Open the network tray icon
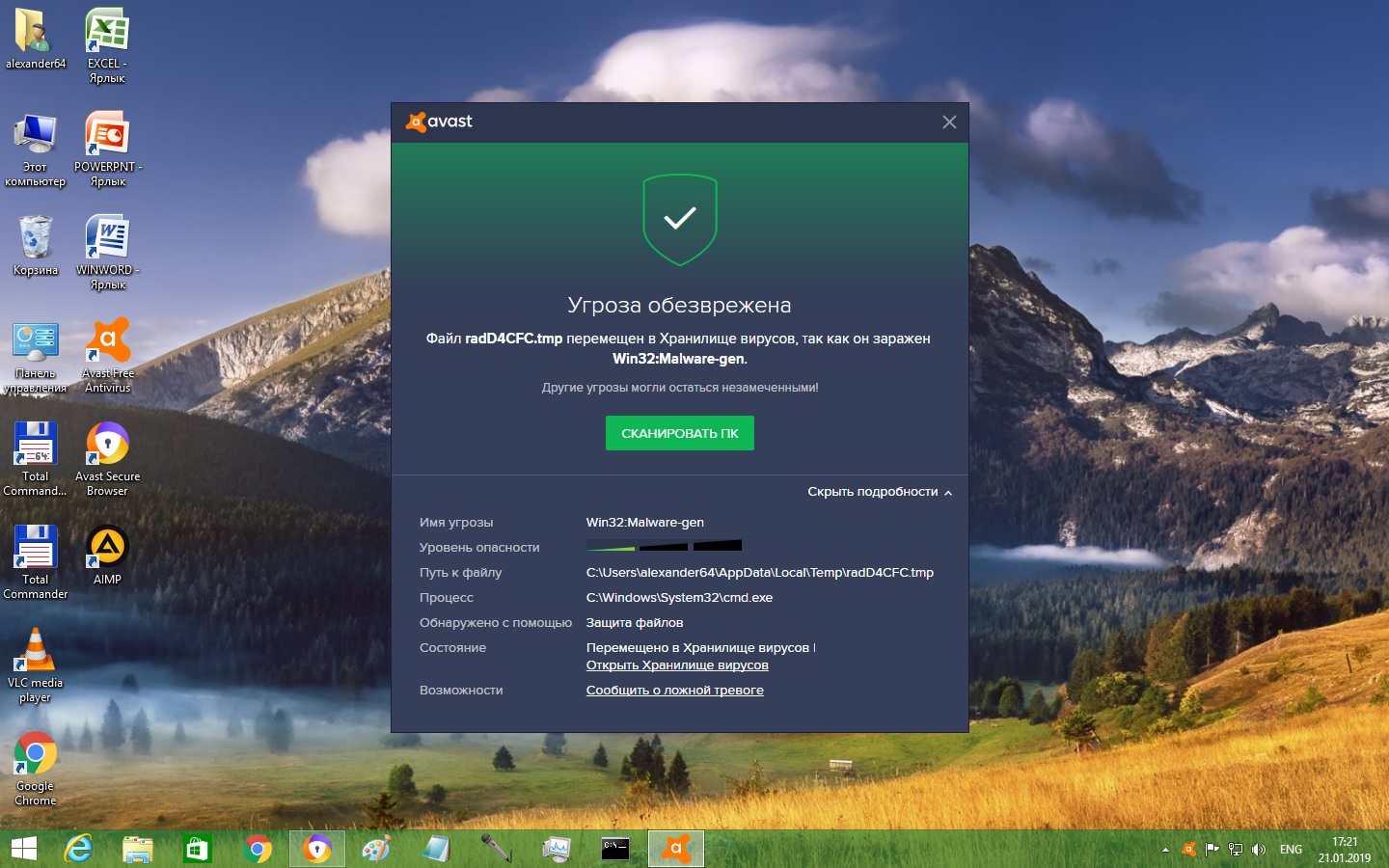 (1236, 850)
